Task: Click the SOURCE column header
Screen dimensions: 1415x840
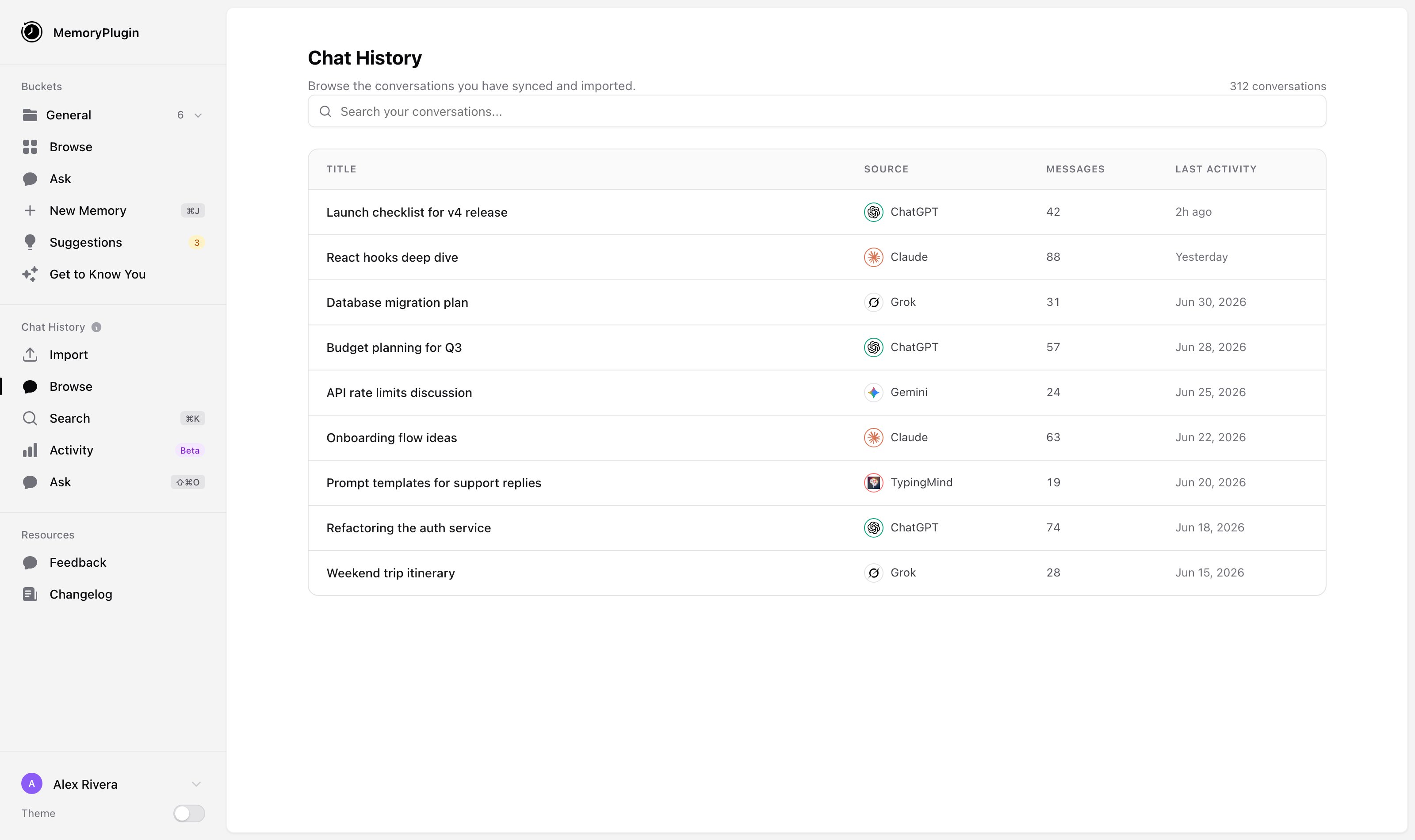Action: click(x=886, y=169)
